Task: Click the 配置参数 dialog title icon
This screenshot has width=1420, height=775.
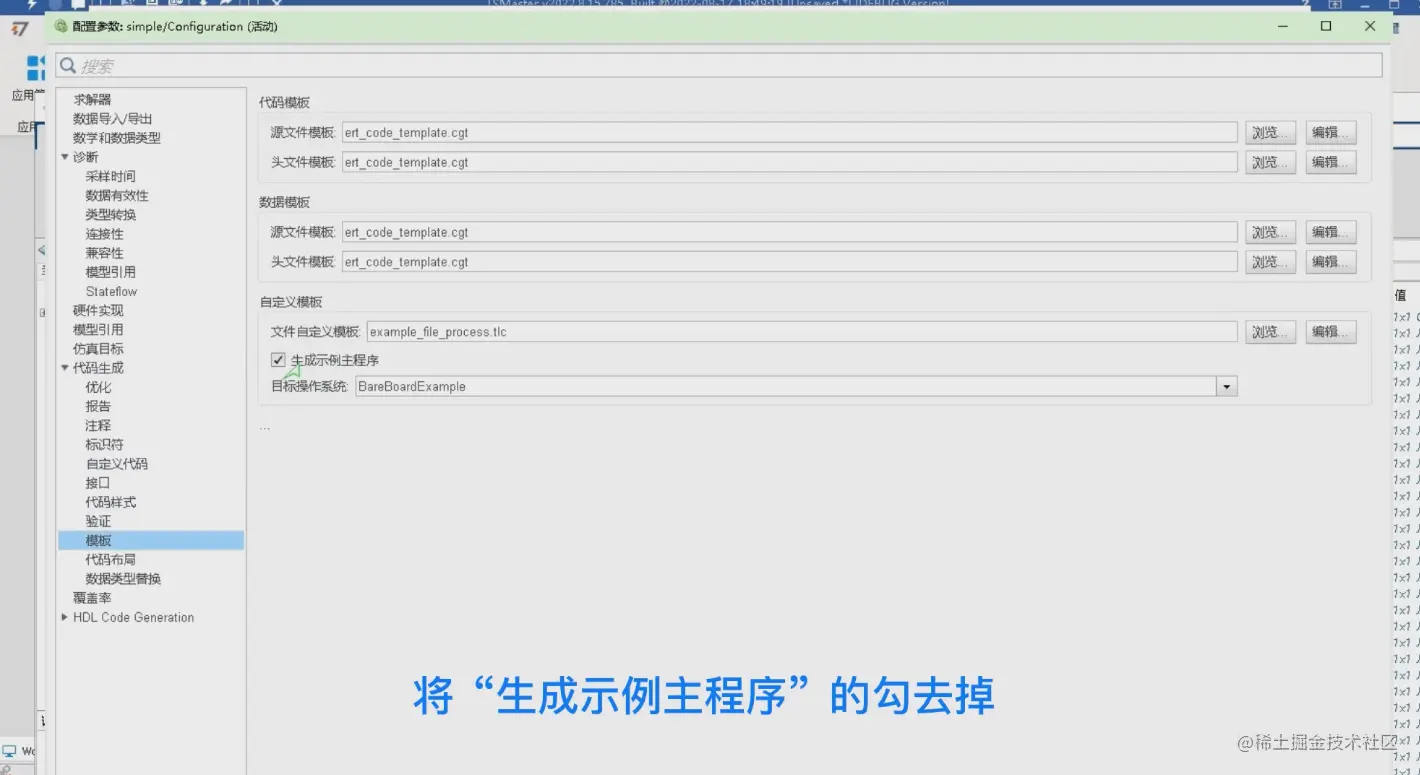Action: (x=61, y=26)
